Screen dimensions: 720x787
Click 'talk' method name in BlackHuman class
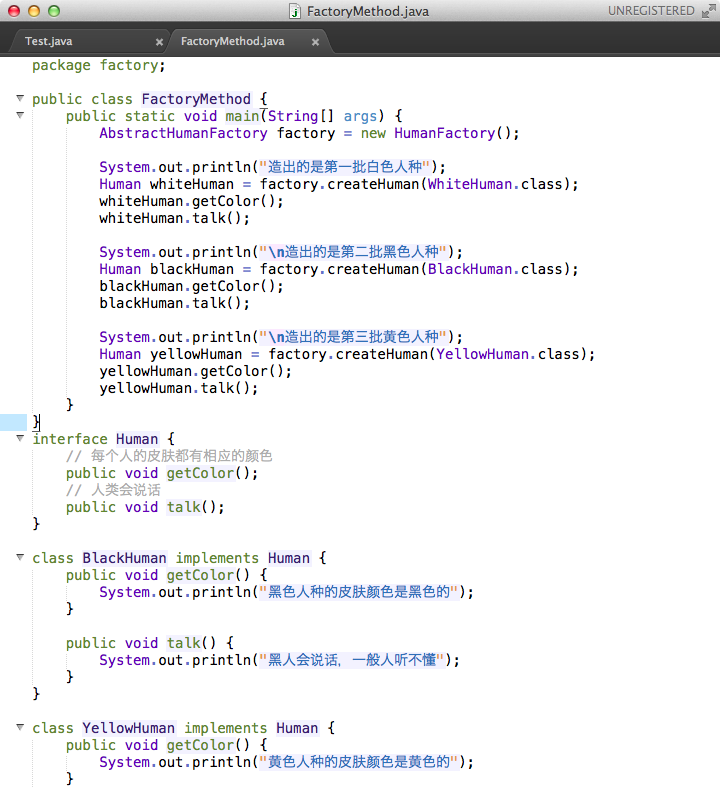point(183,643)
